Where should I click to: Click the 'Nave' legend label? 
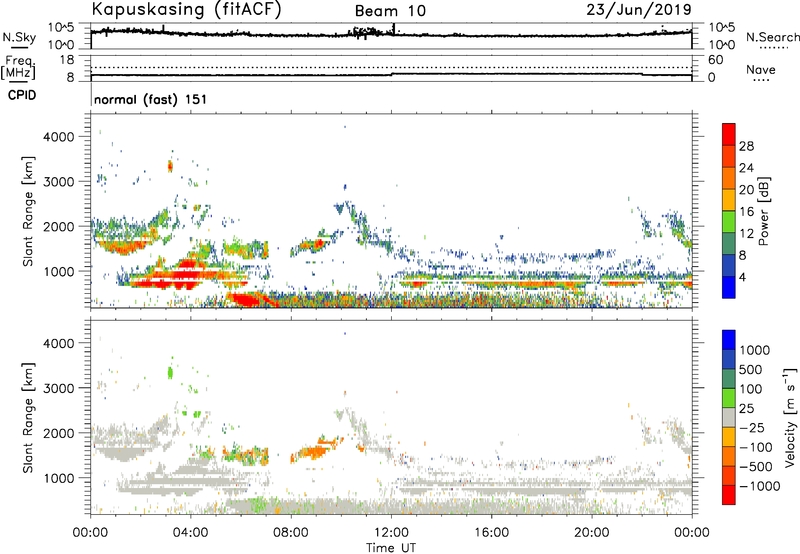(x=761, y=69)
